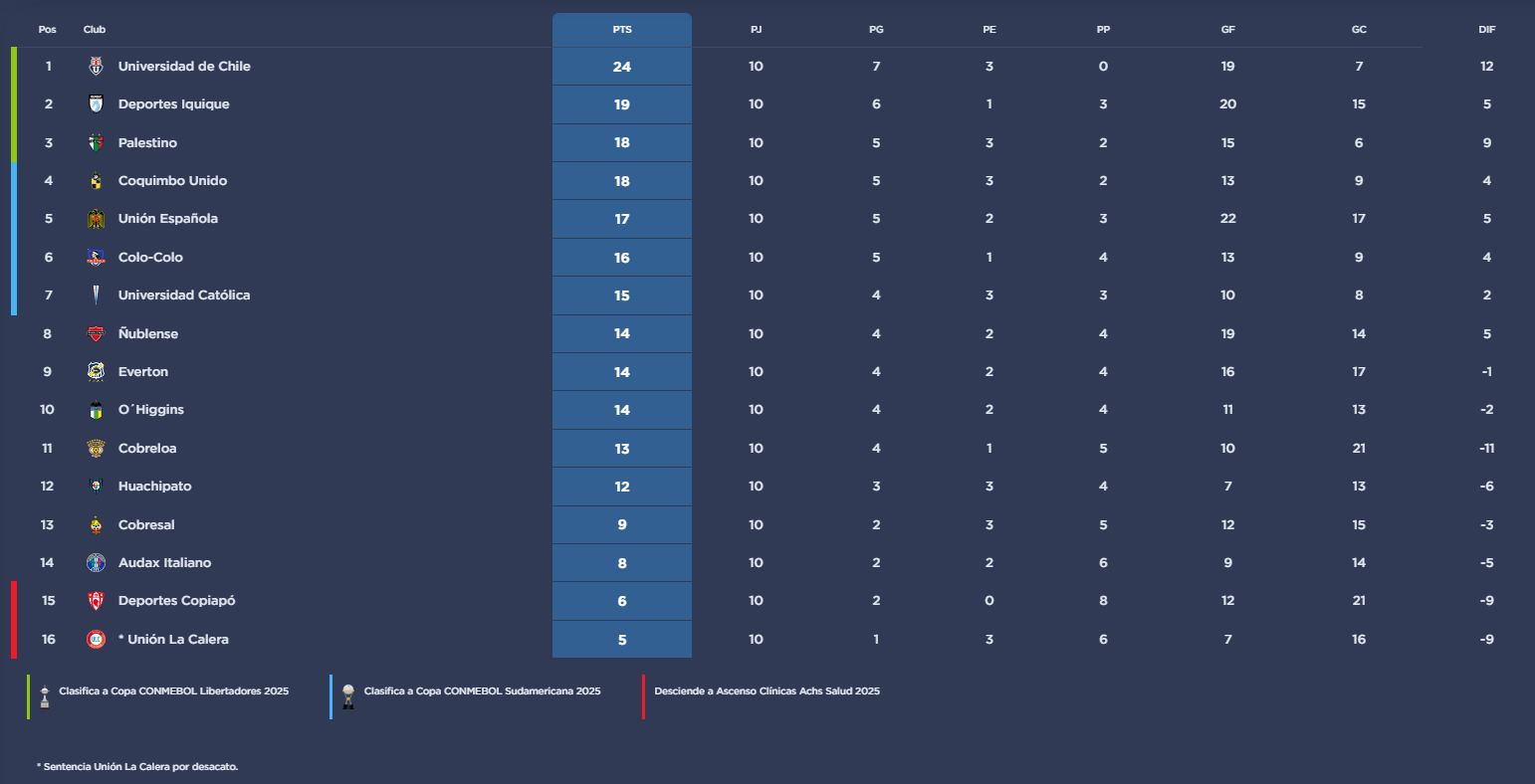The height and width of the screenshot is (784, 1535).
Task: Click 'Desciende a Ascenso Clínicas Achs Salud' legend
Action: (767, 691)
